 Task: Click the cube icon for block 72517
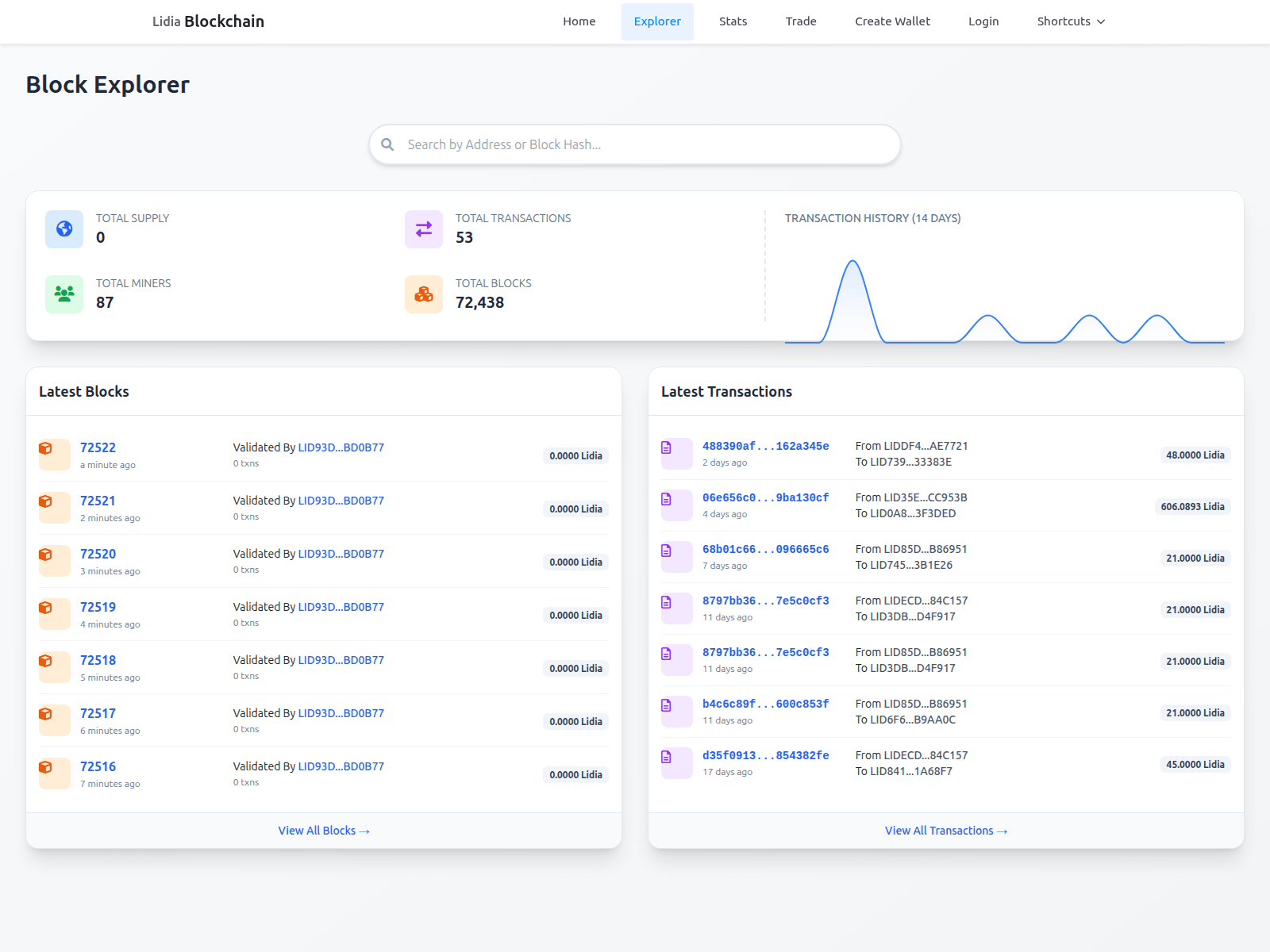pos(46,714)
